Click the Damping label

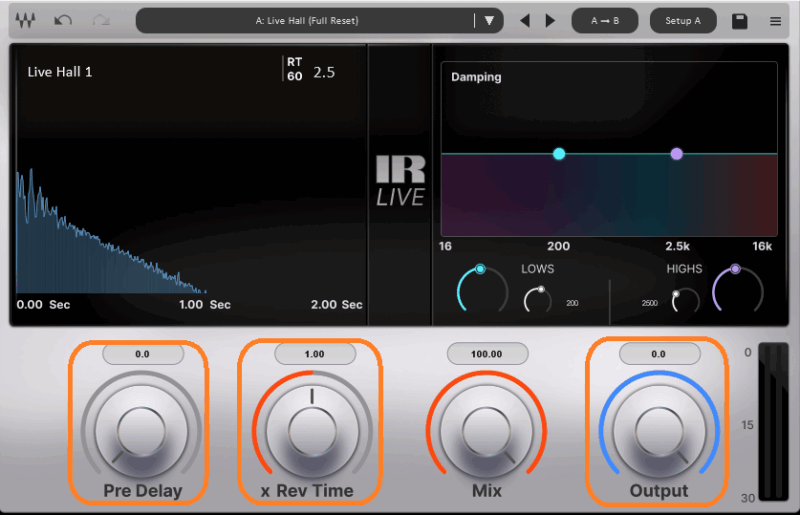point(476,77)
